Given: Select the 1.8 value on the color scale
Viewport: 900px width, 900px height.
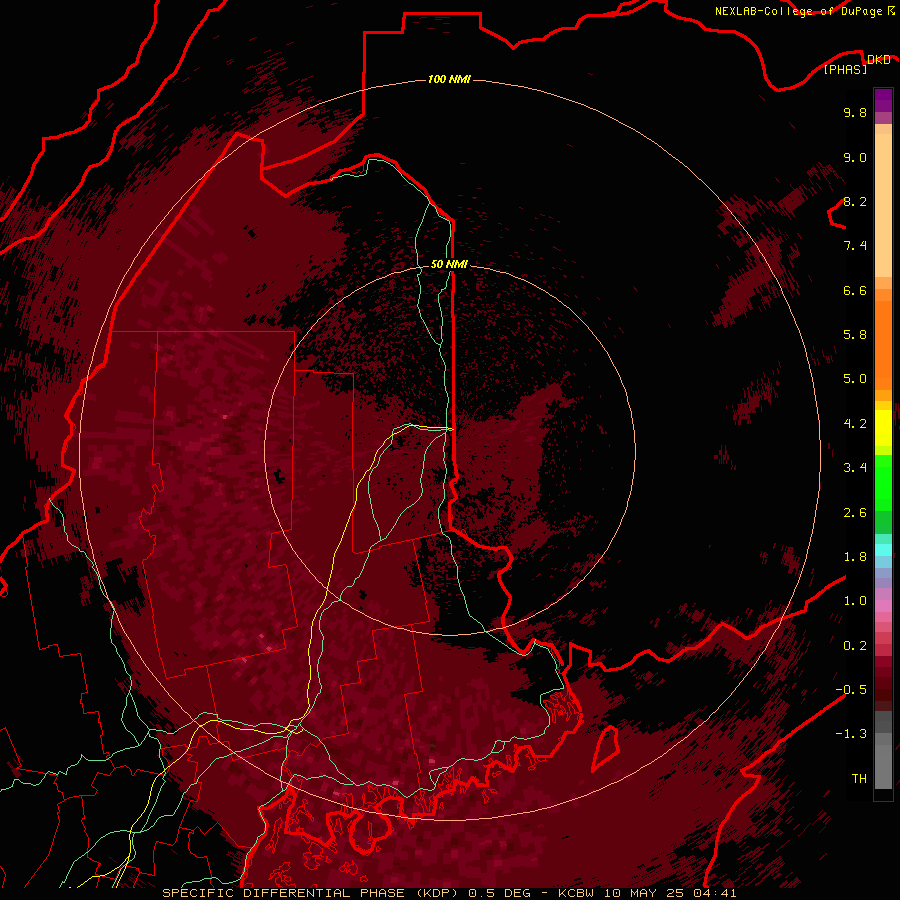Looking at the screenshot, I should coord(855,557).
